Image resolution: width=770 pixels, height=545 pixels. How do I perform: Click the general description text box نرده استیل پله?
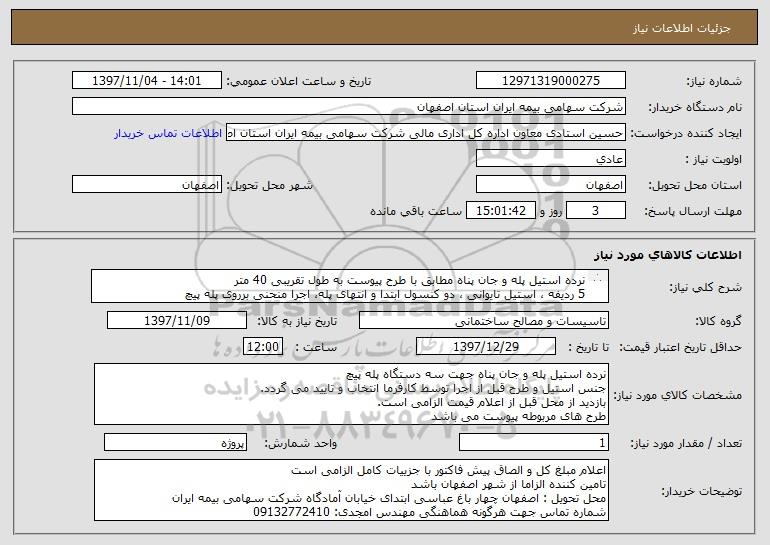[x=350, y=286]
